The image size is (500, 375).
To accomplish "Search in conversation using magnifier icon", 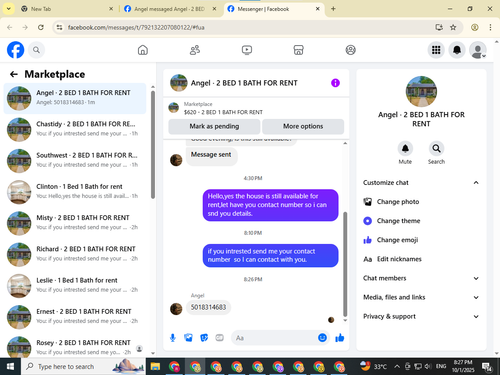I will 436,148.
